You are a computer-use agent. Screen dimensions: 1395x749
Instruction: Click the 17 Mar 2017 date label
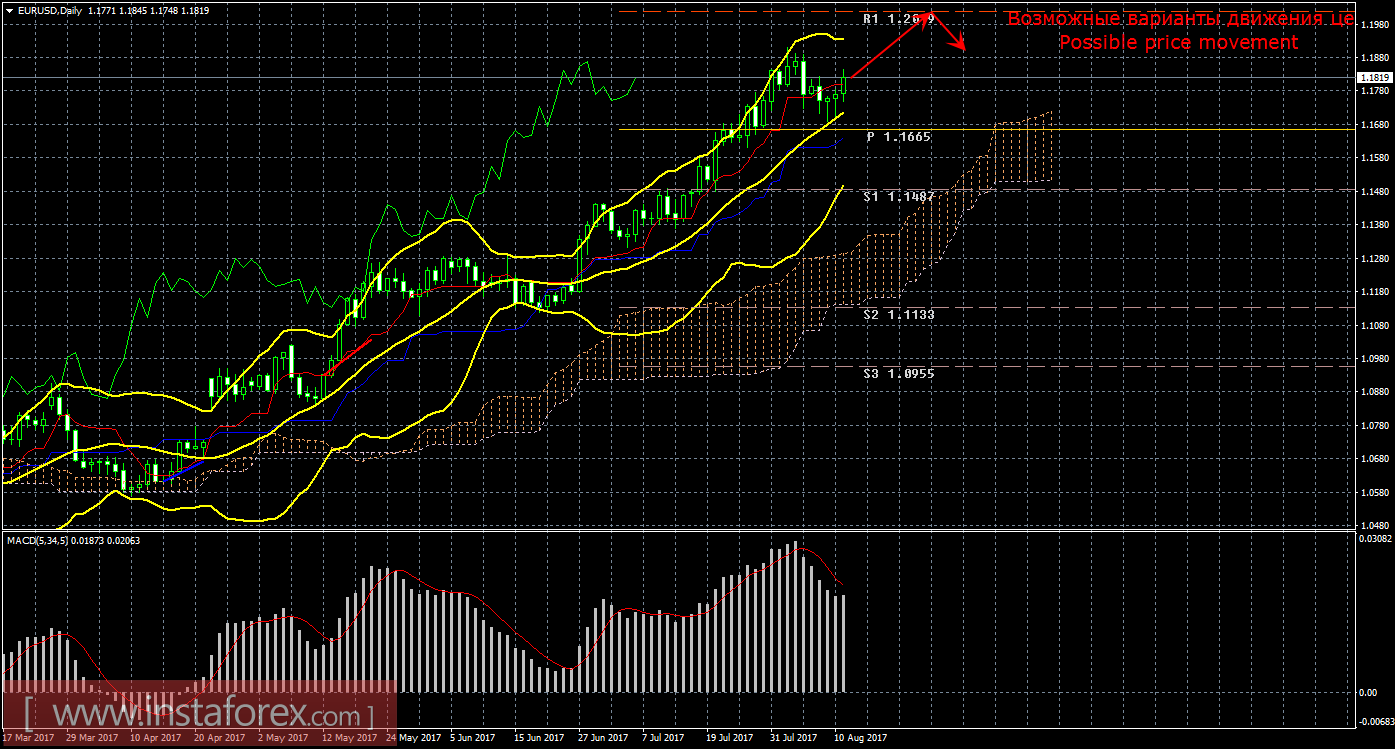(x=28, y=738)
